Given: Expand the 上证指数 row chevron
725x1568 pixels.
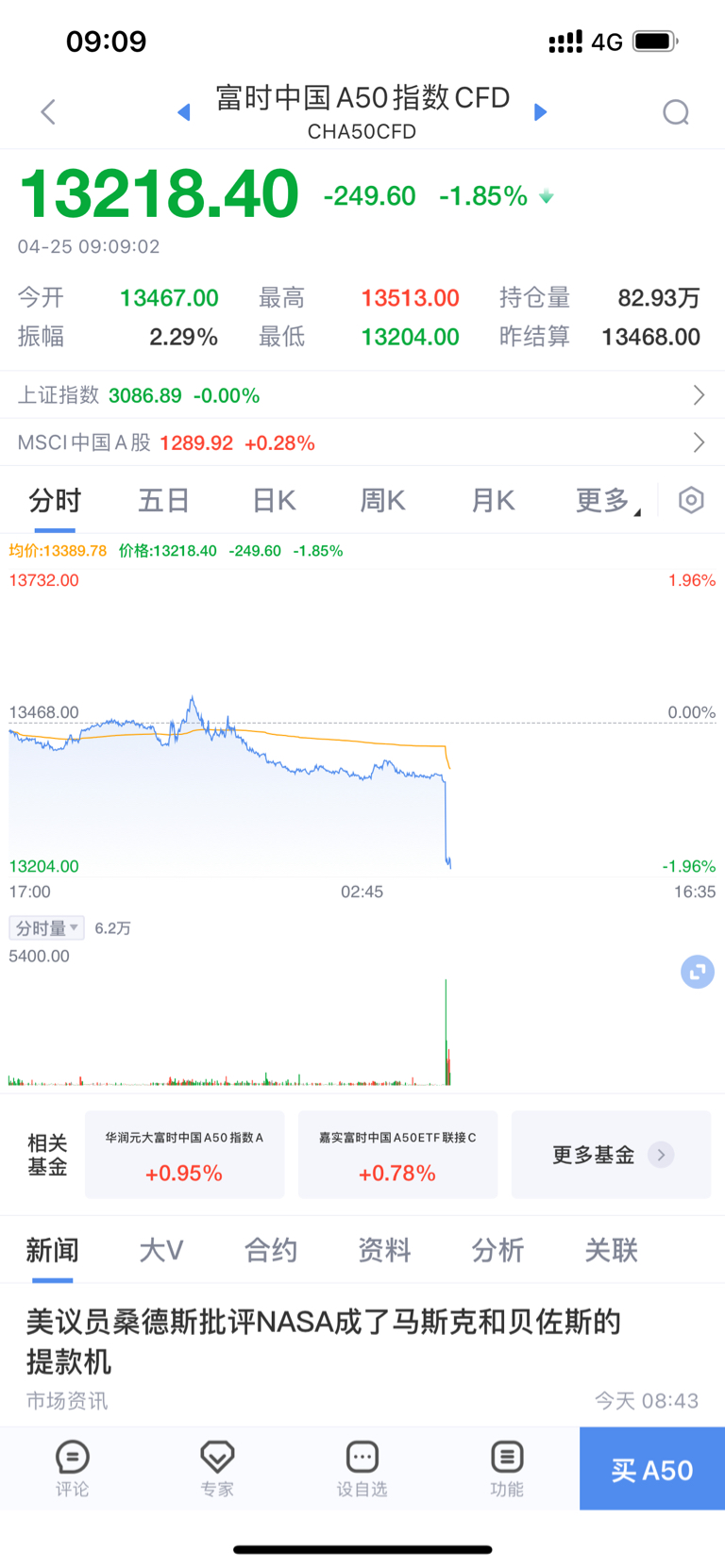Looking at the screenshot, I should tap(699, 395).
